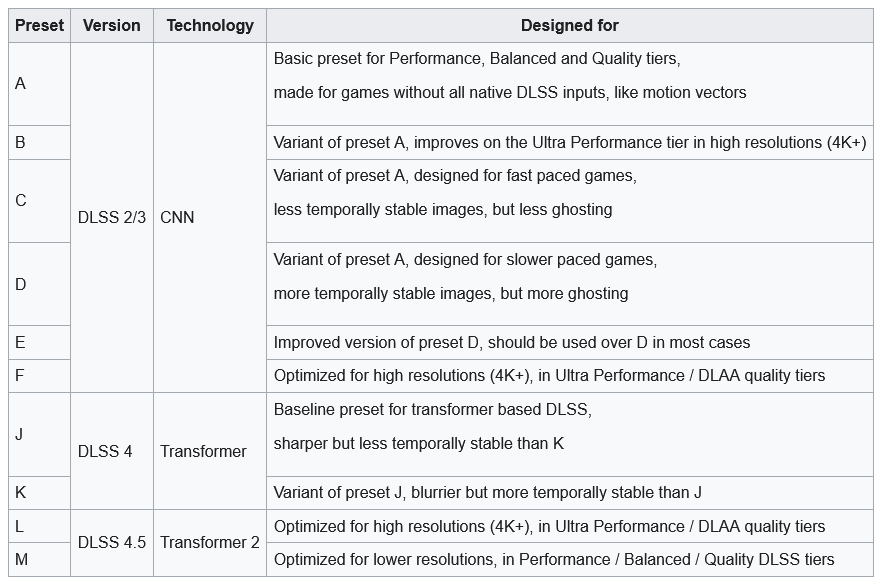Click the description starting 'Improved version of preset D'
This screenshot has width=881, height=584.
(x=511, y=342)
